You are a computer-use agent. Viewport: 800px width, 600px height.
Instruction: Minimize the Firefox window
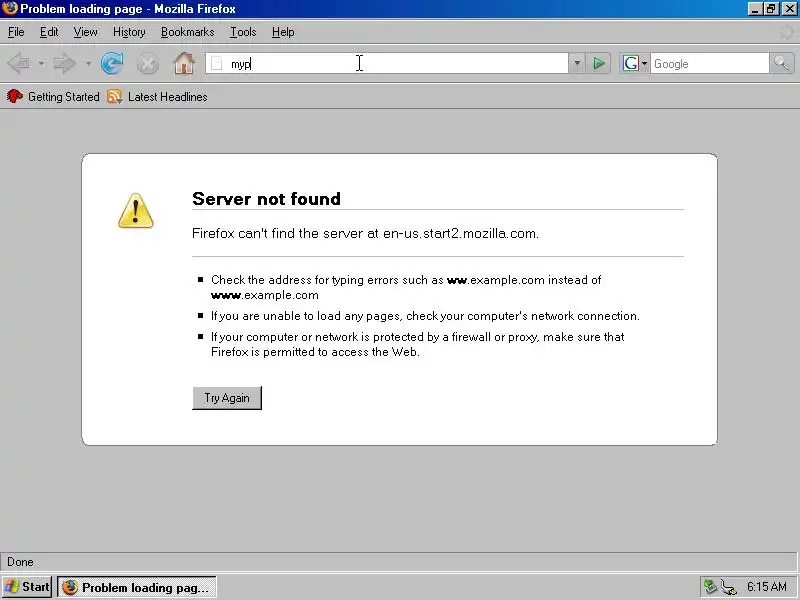[x=756, y=9]
